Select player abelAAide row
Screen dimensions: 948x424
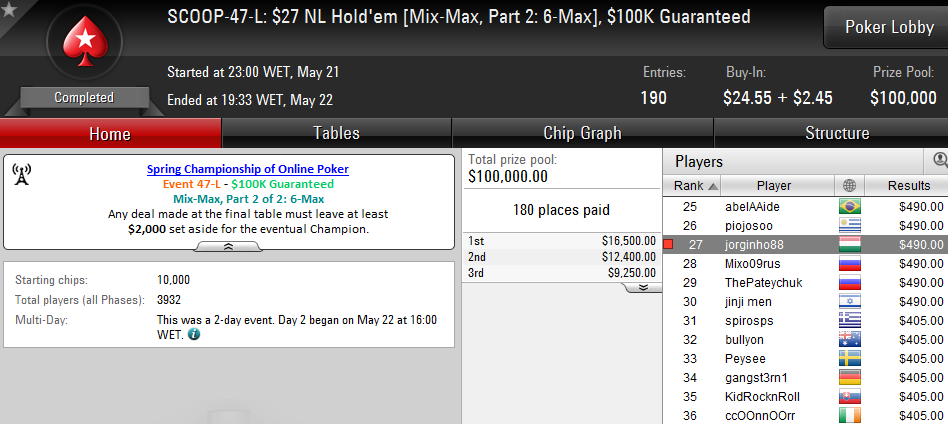click(805, 207)
